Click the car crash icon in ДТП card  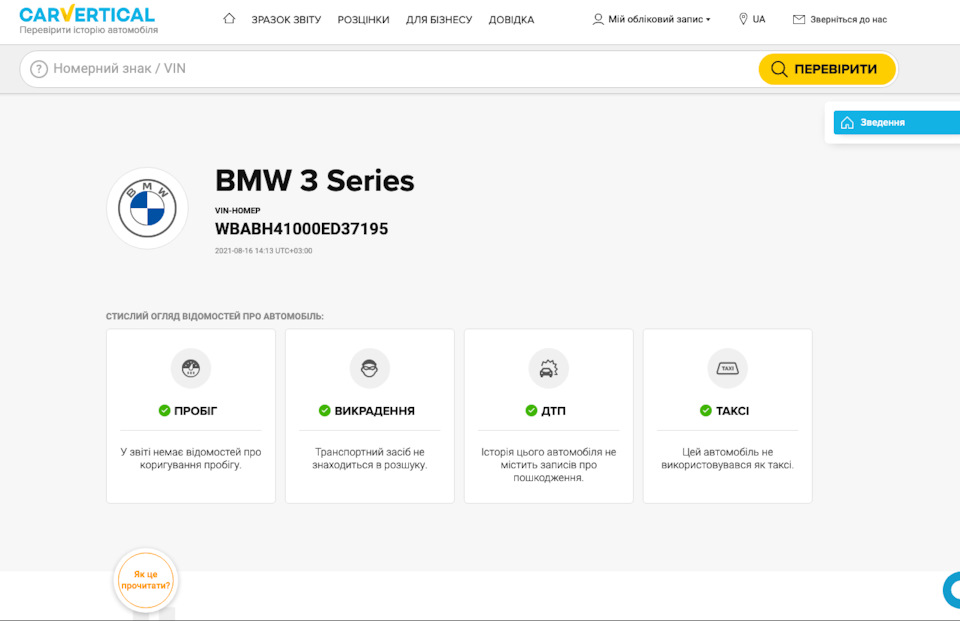(548, 368)
